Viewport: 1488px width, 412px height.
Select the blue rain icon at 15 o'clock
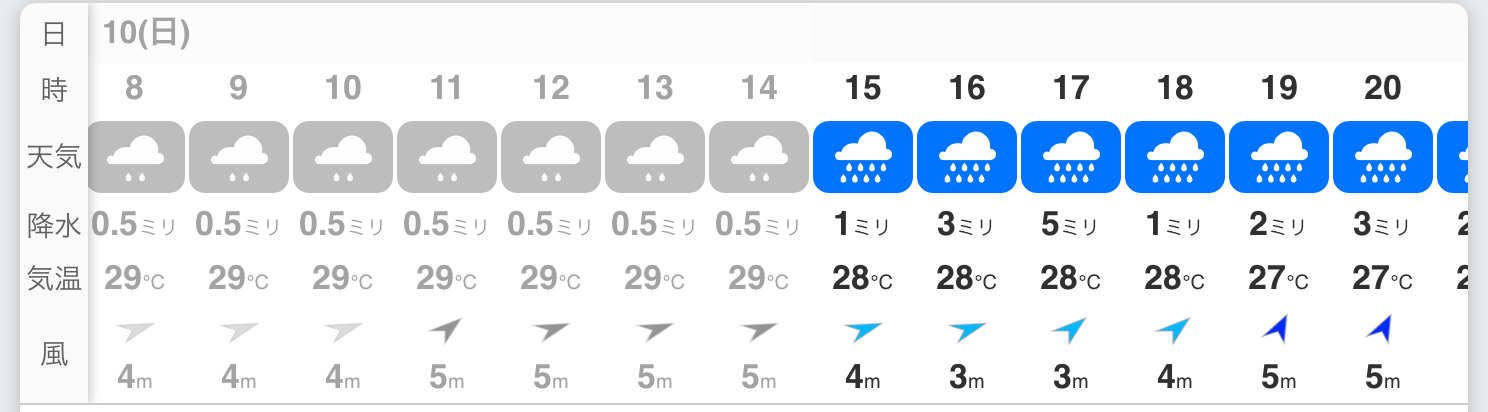(x=863, y=157)
